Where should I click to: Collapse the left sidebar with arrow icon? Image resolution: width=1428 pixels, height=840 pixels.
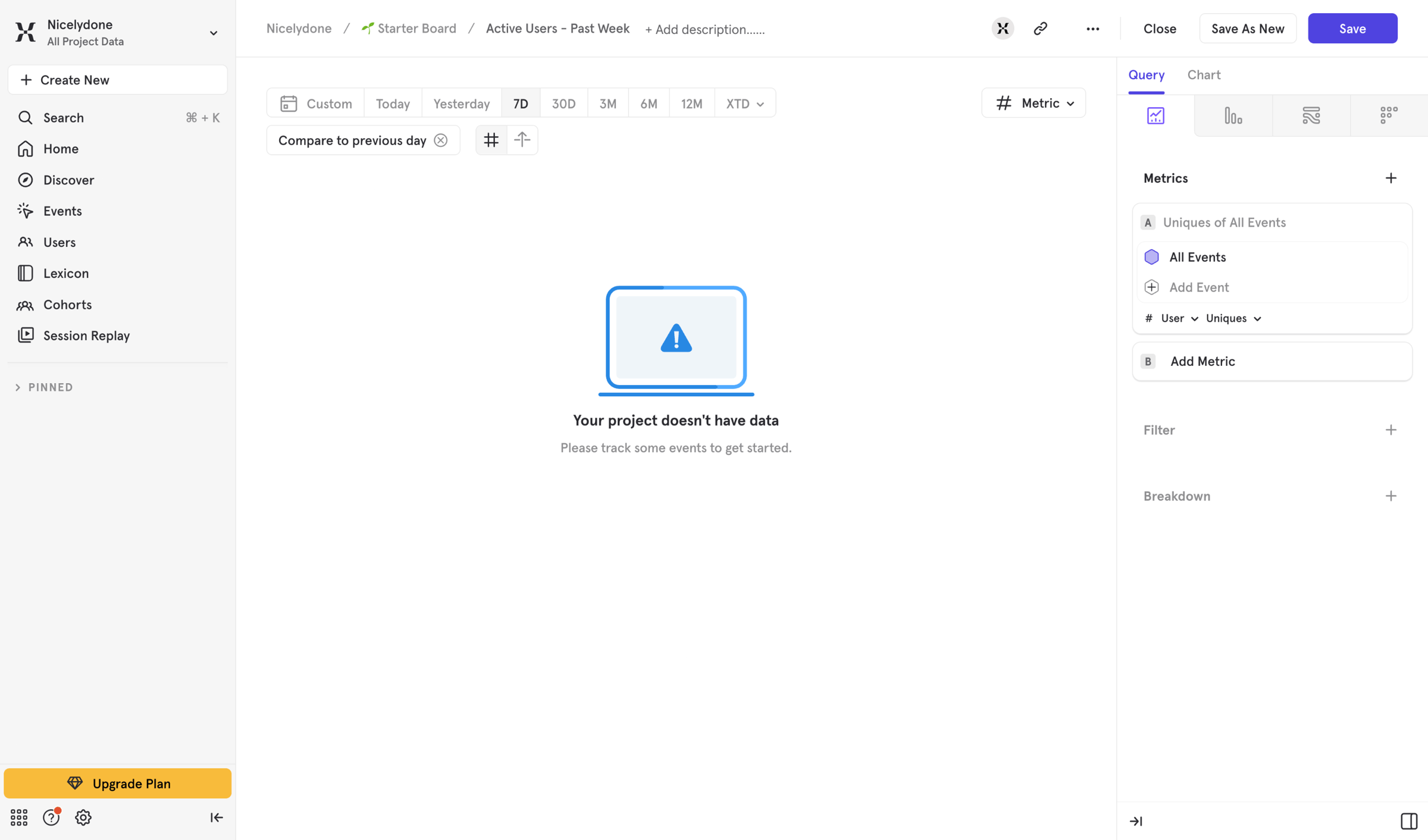(217, 817)
